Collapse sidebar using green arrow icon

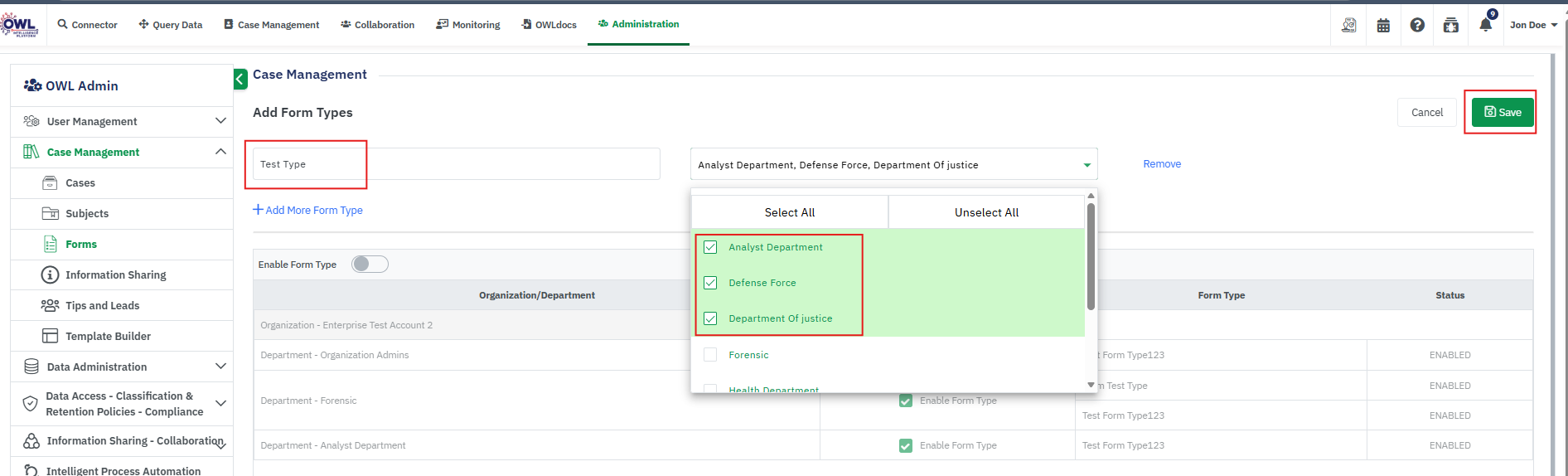pyautogui.click(x=240, y=79)
